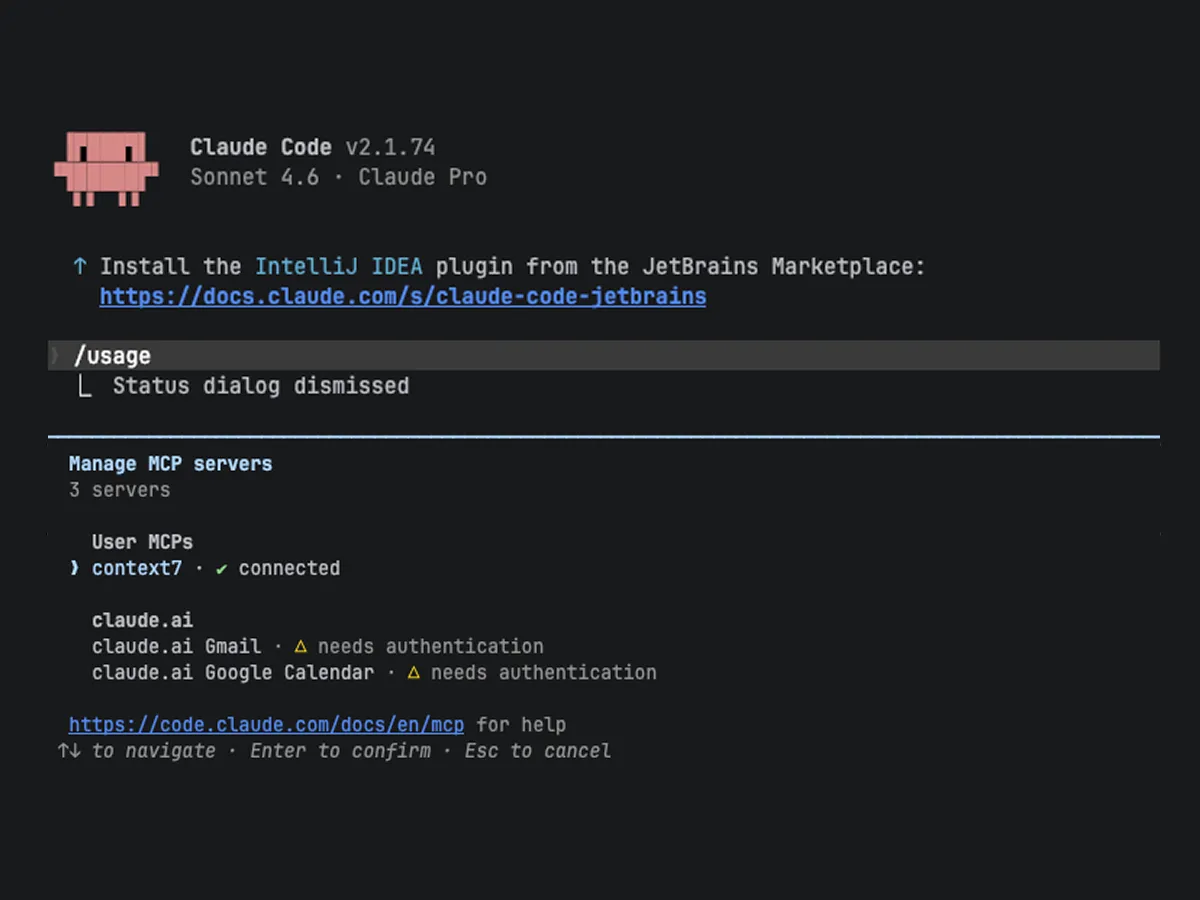1200x900 pixels.
Task: Click the claude.ai group heading
Action: click(x=142, y=621)
